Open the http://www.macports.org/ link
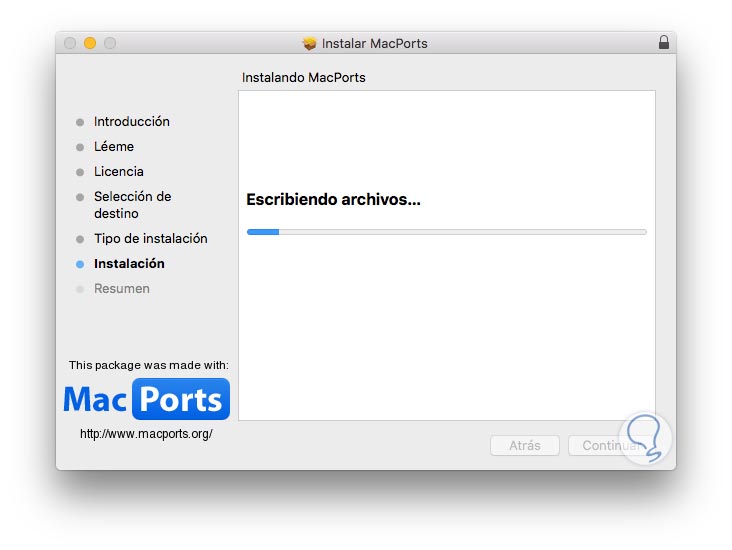732x550 pixels. 146,434
